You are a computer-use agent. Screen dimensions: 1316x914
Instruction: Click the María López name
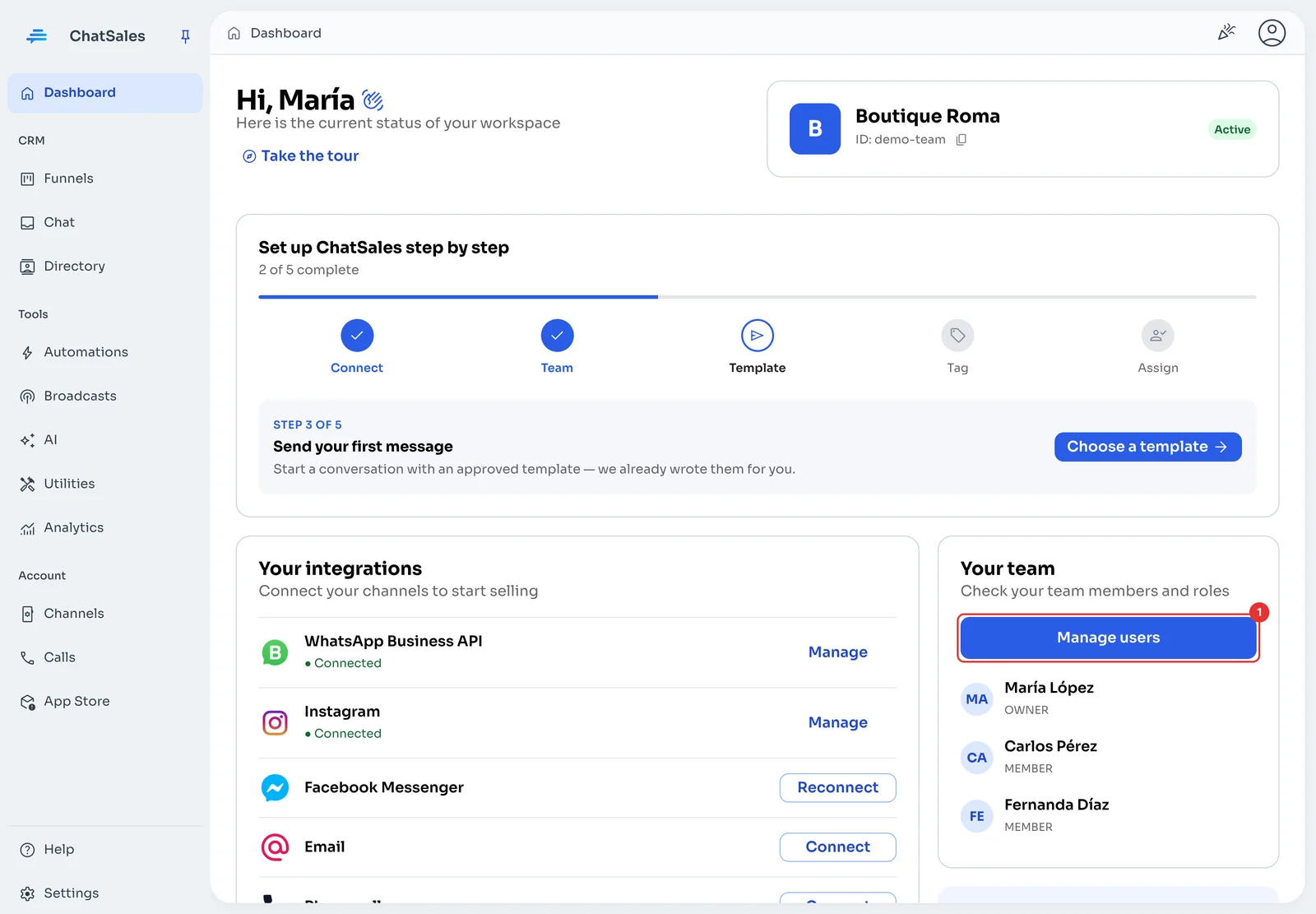pos(1049,688)
